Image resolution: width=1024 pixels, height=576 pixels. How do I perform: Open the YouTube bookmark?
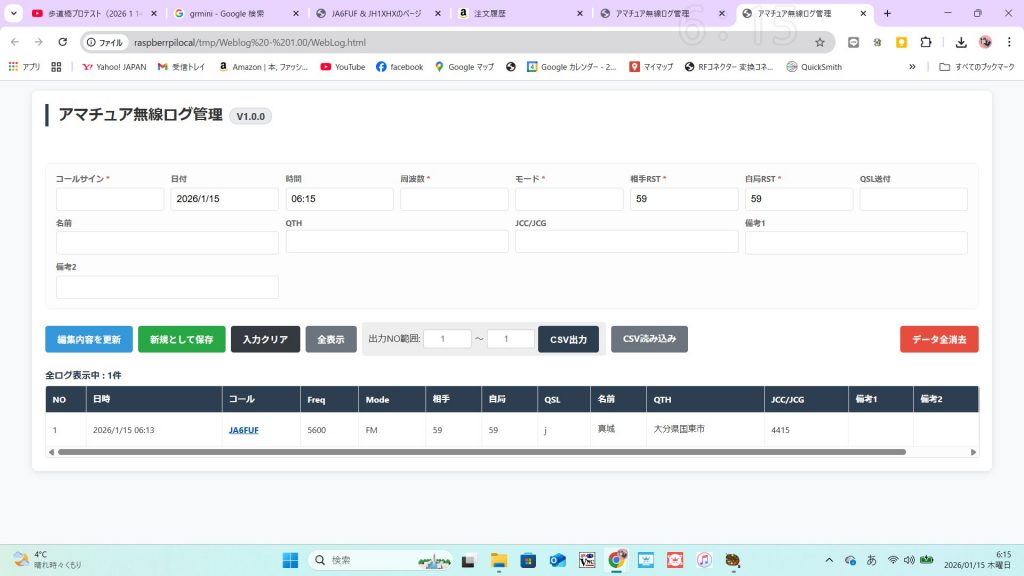click(x=342, y=67)
